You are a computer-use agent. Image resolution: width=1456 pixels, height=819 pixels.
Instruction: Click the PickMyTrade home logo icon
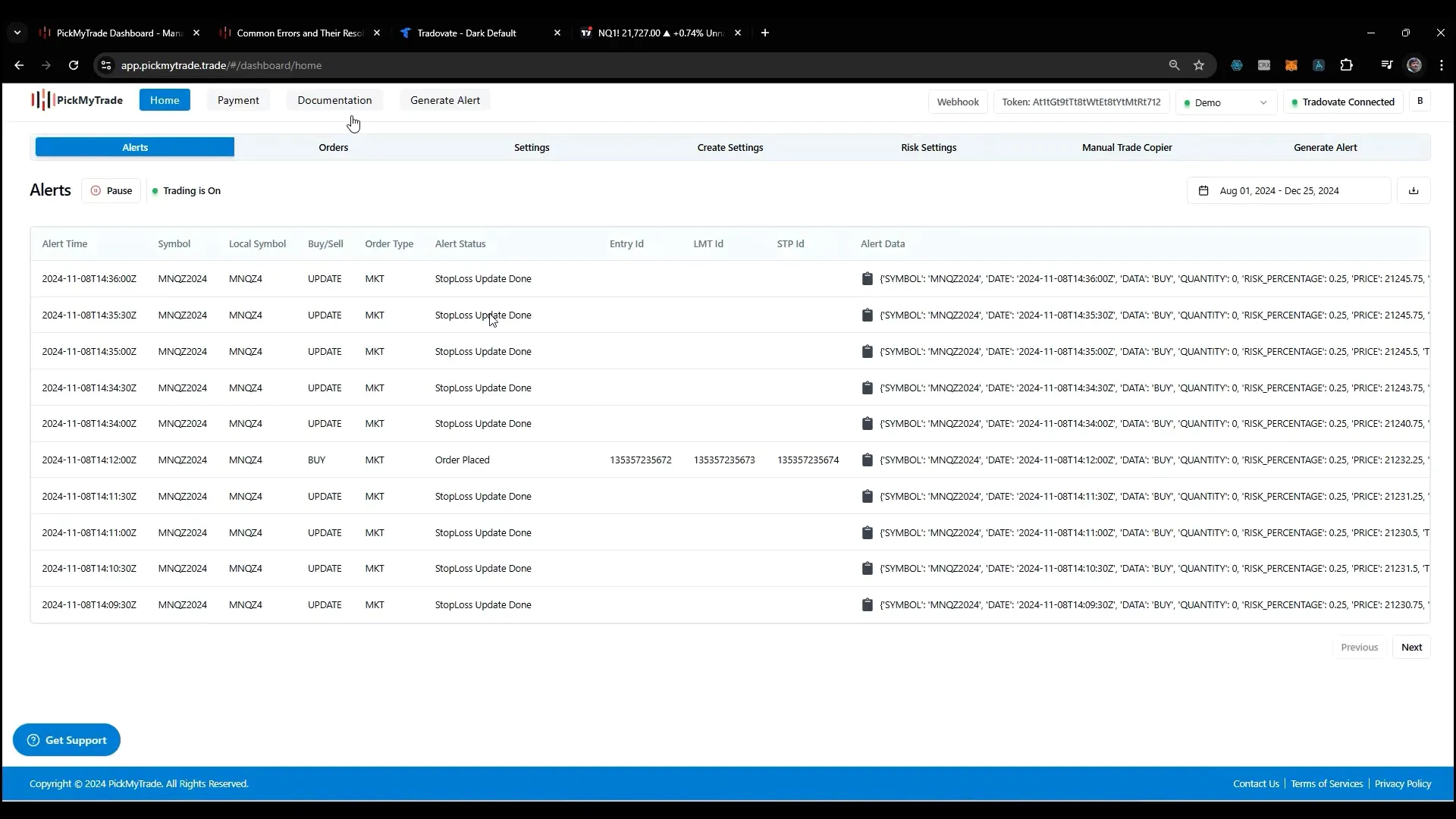click(x=42, y=100)
